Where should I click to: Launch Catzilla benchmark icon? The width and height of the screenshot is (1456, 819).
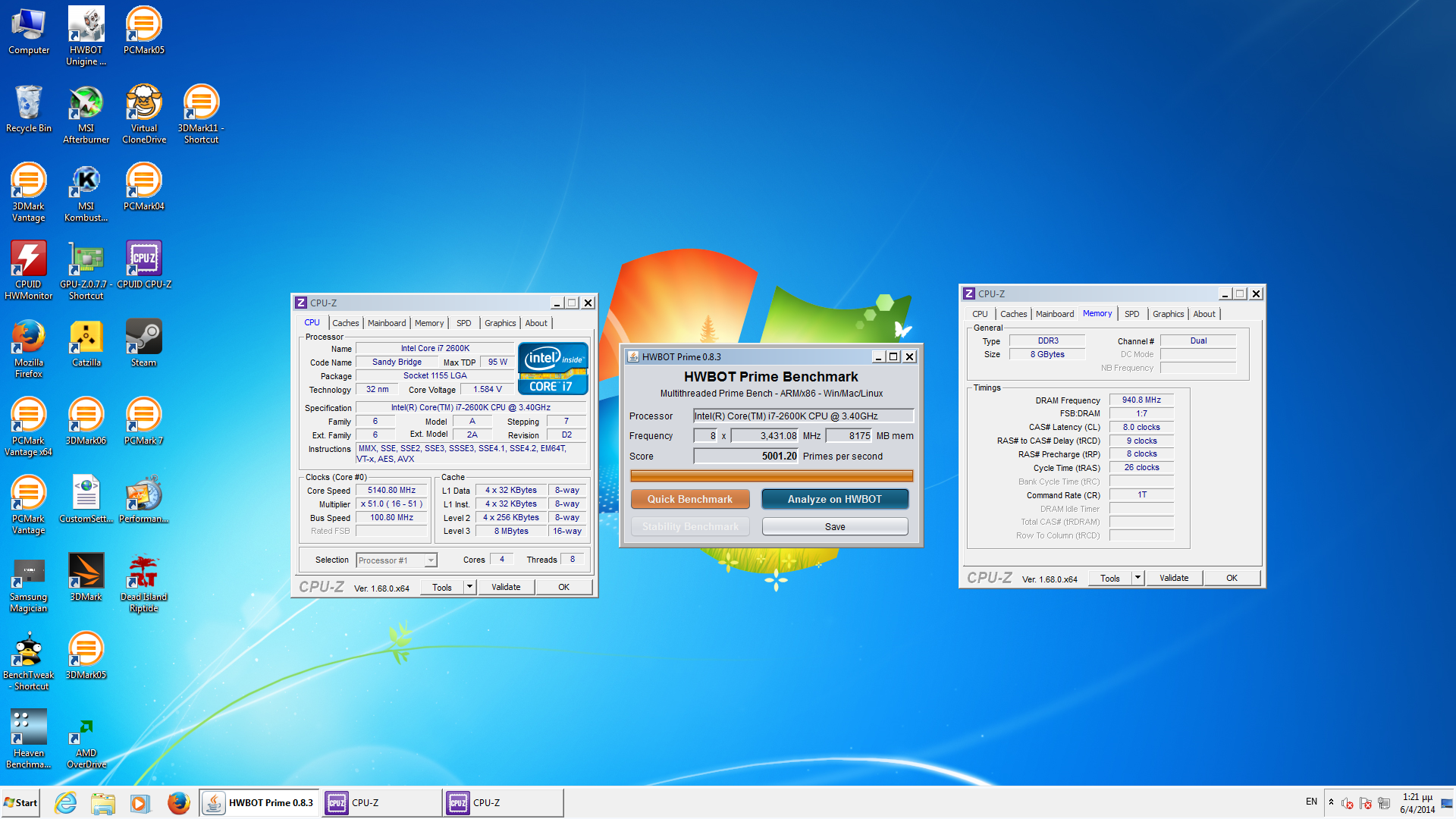point(86,343)
